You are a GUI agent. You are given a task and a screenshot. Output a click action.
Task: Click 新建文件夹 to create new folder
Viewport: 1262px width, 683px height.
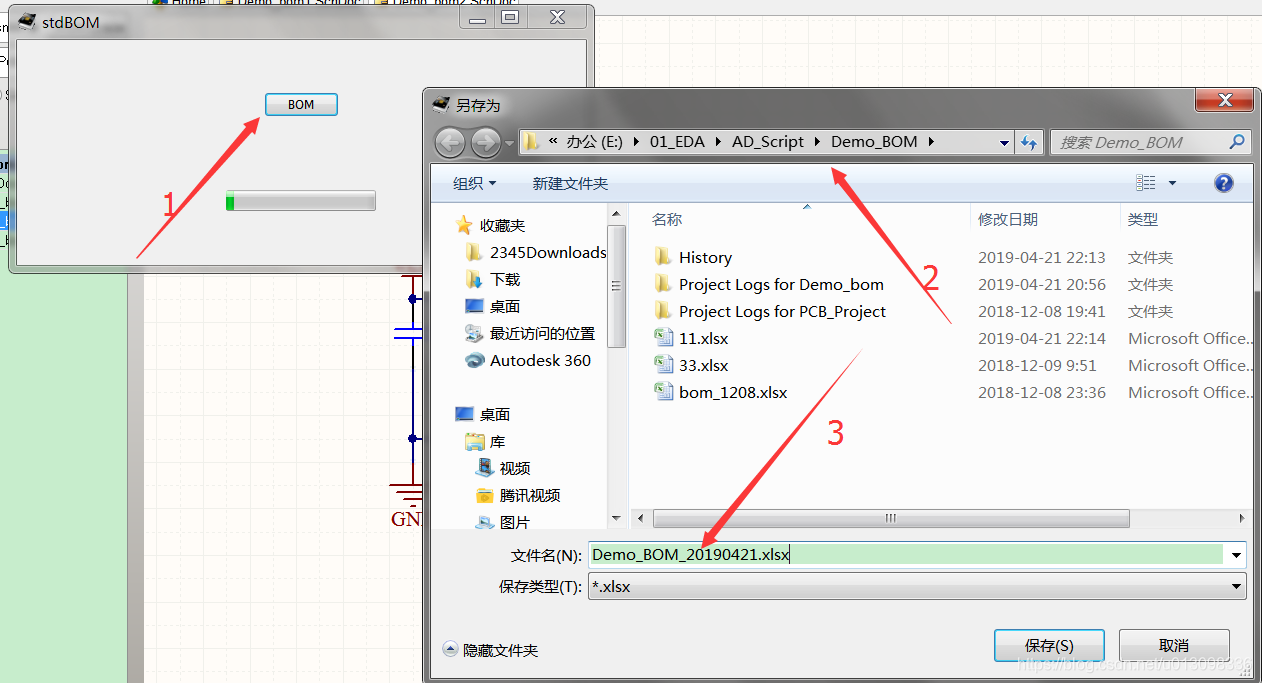coord(570,183)
